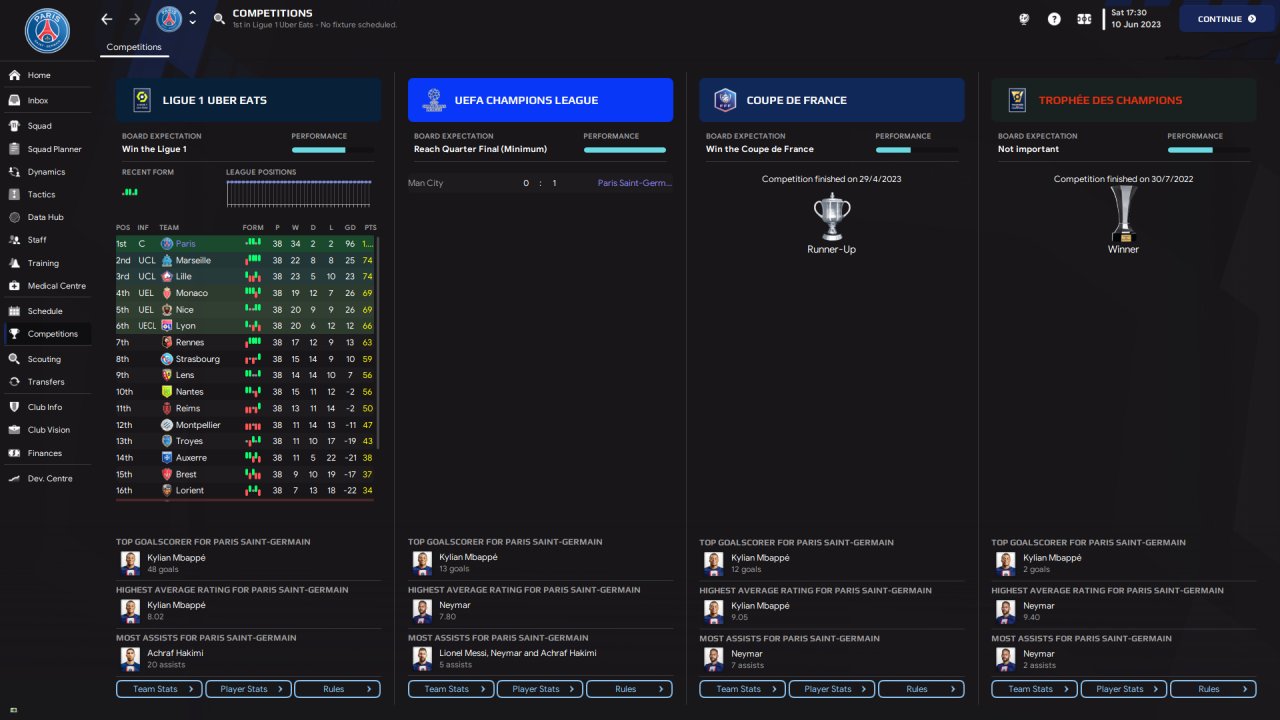The width and height of the screenshot is (1280, 720).
Task: Click the Medical Centre cross icon
Action: click(x=14, y=286)
